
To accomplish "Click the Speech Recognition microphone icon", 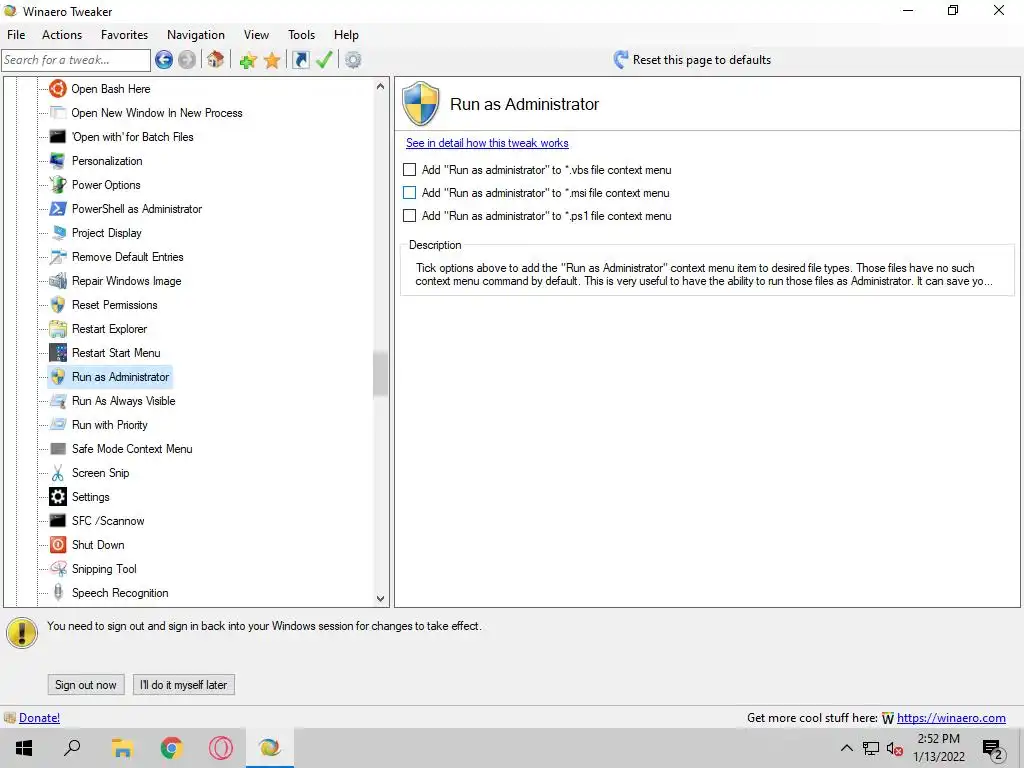I will (57, 592).
